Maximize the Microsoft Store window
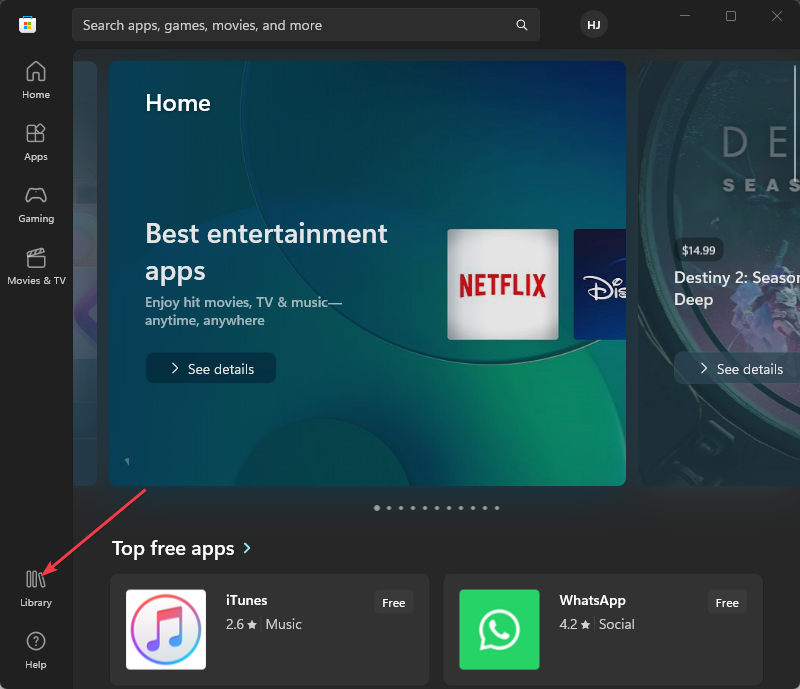 click(x=731, y=16)
